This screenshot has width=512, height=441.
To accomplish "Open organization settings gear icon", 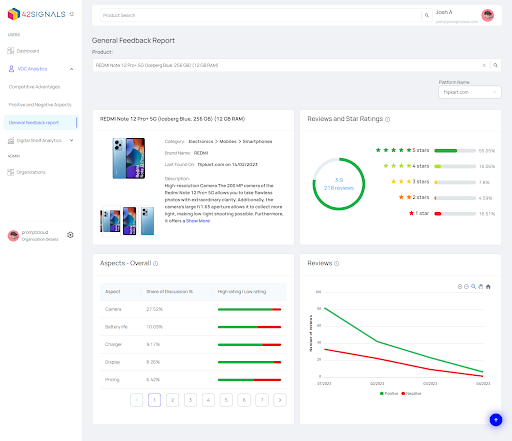I will [x=70, y=235].
